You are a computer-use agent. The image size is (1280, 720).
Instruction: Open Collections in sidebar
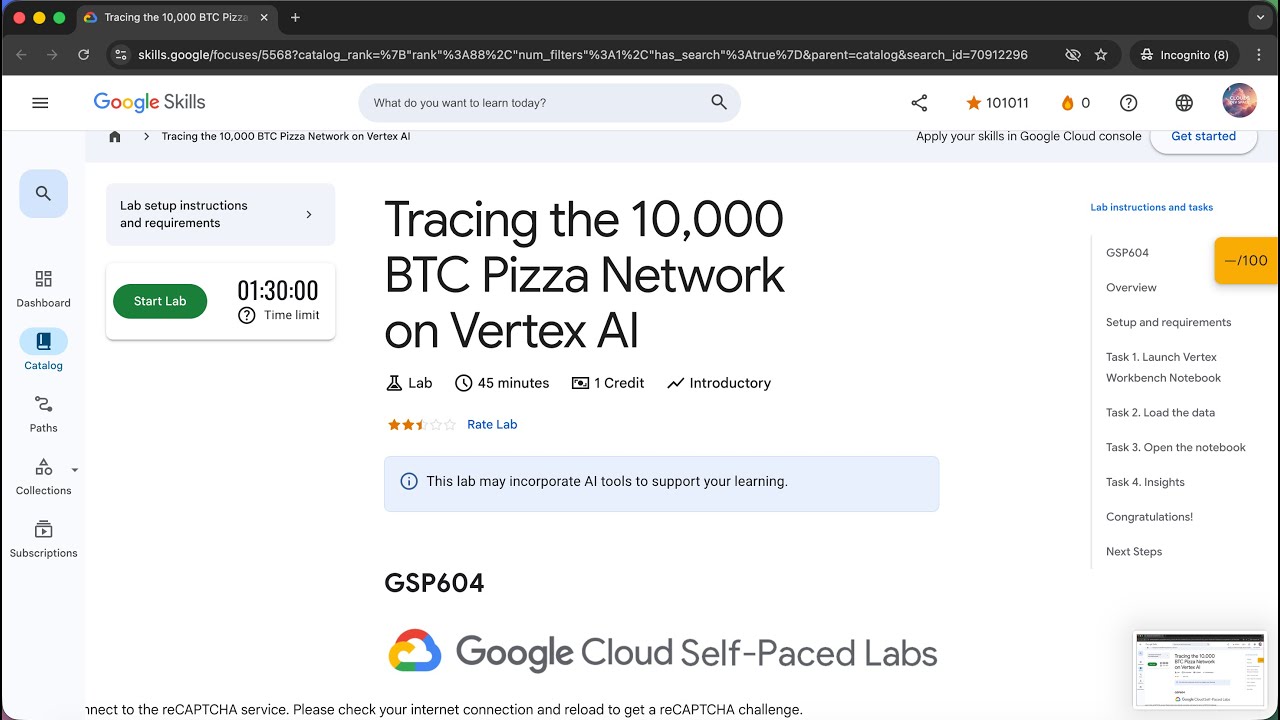(43, 477)
